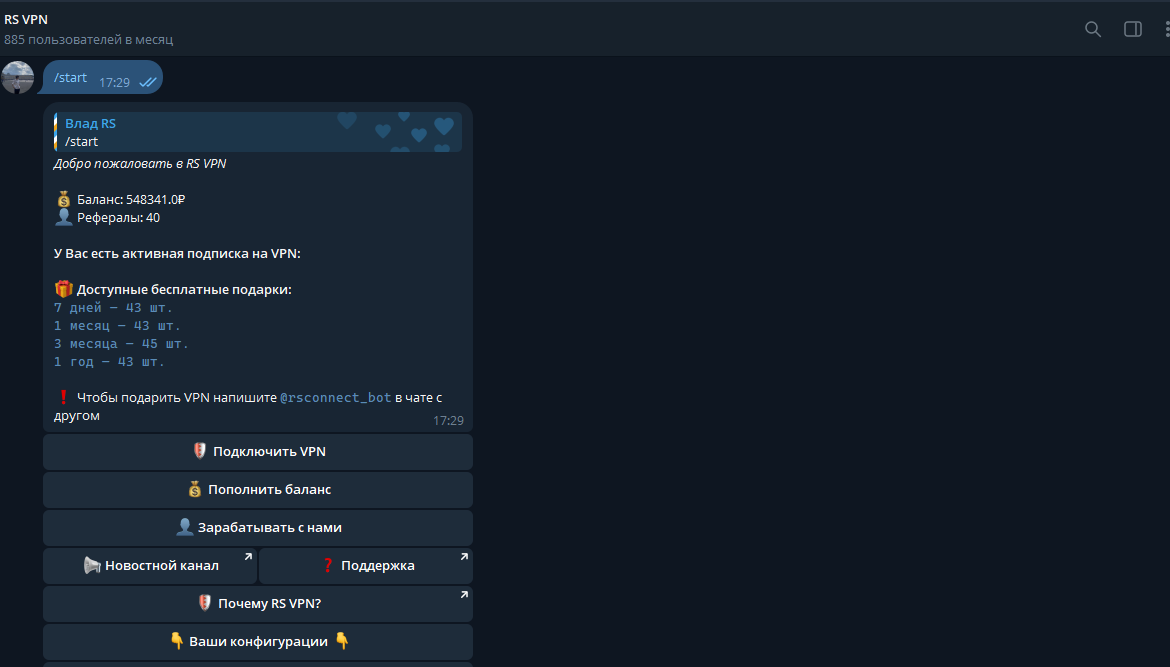The width and height of the screenshot is (1170, 667).
Task: Copy the '3 месяца — 45 шт.' line
Action: 121,343
